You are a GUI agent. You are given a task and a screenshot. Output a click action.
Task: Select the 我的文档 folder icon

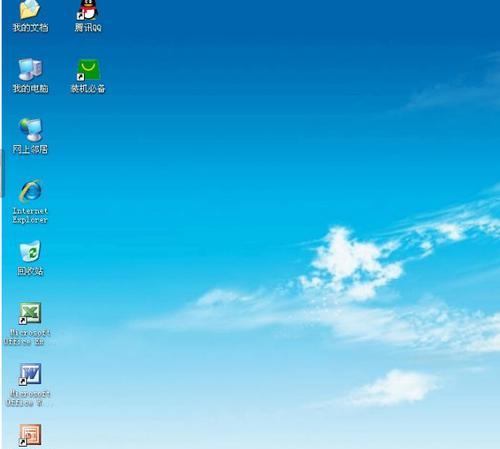tap(30, 9)
